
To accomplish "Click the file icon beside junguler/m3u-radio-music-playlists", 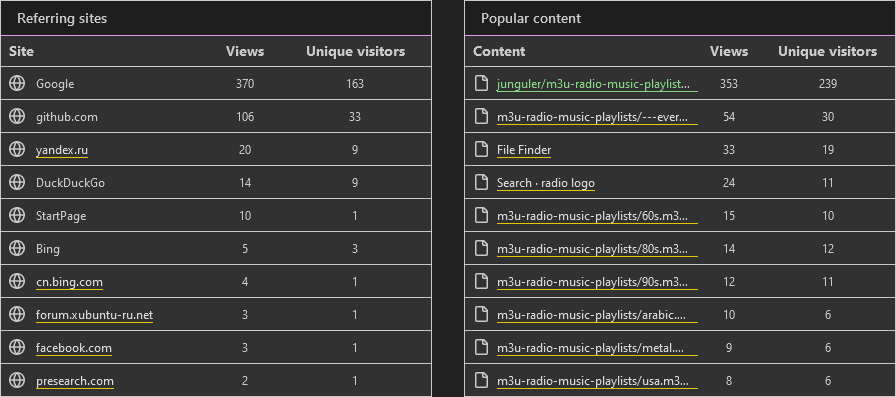I will [x=482, y=83].
